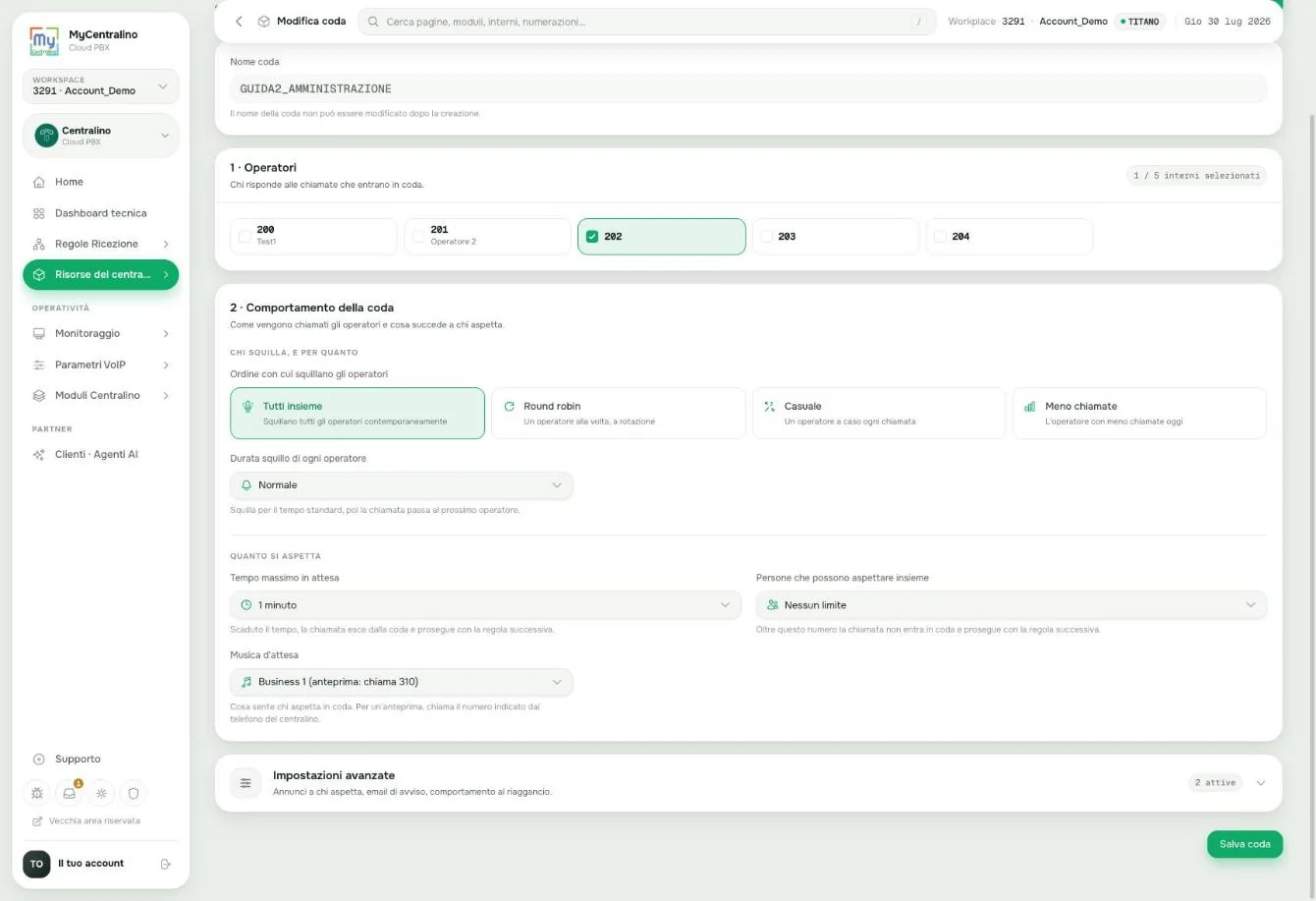Click the green Centralino avatar icon

[46, 136]
